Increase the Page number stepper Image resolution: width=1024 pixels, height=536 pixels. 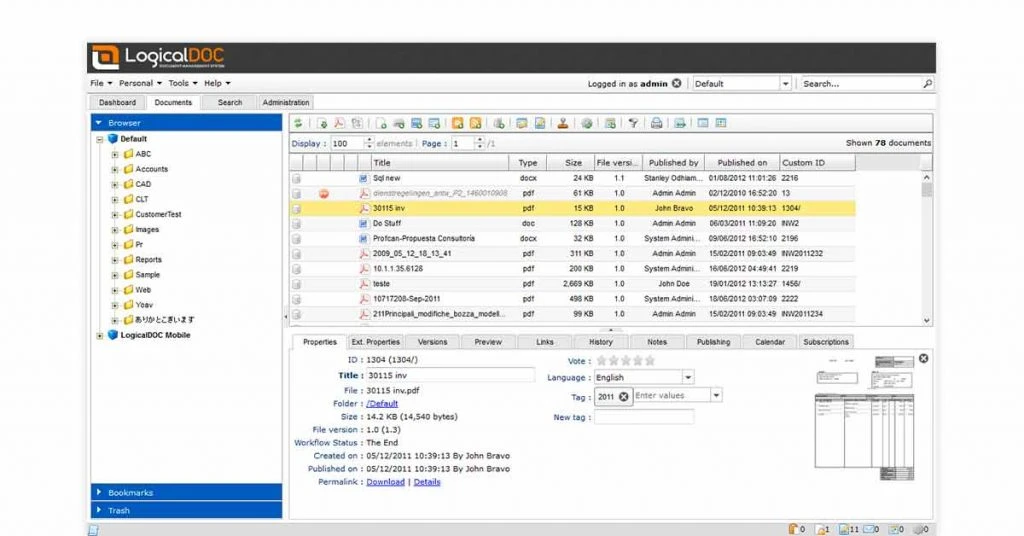(x=480, y=140)
